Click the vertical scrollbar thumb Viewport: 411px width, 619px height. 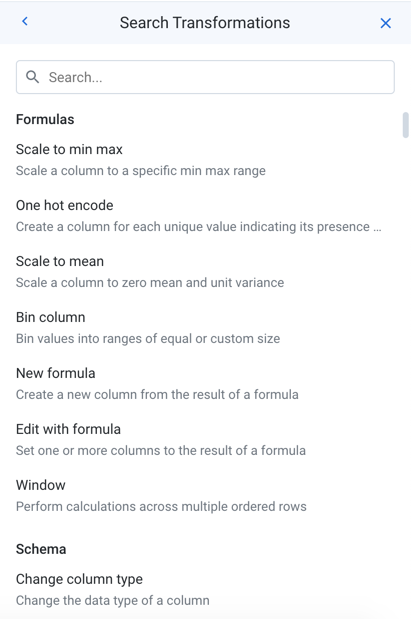(405, 125)
